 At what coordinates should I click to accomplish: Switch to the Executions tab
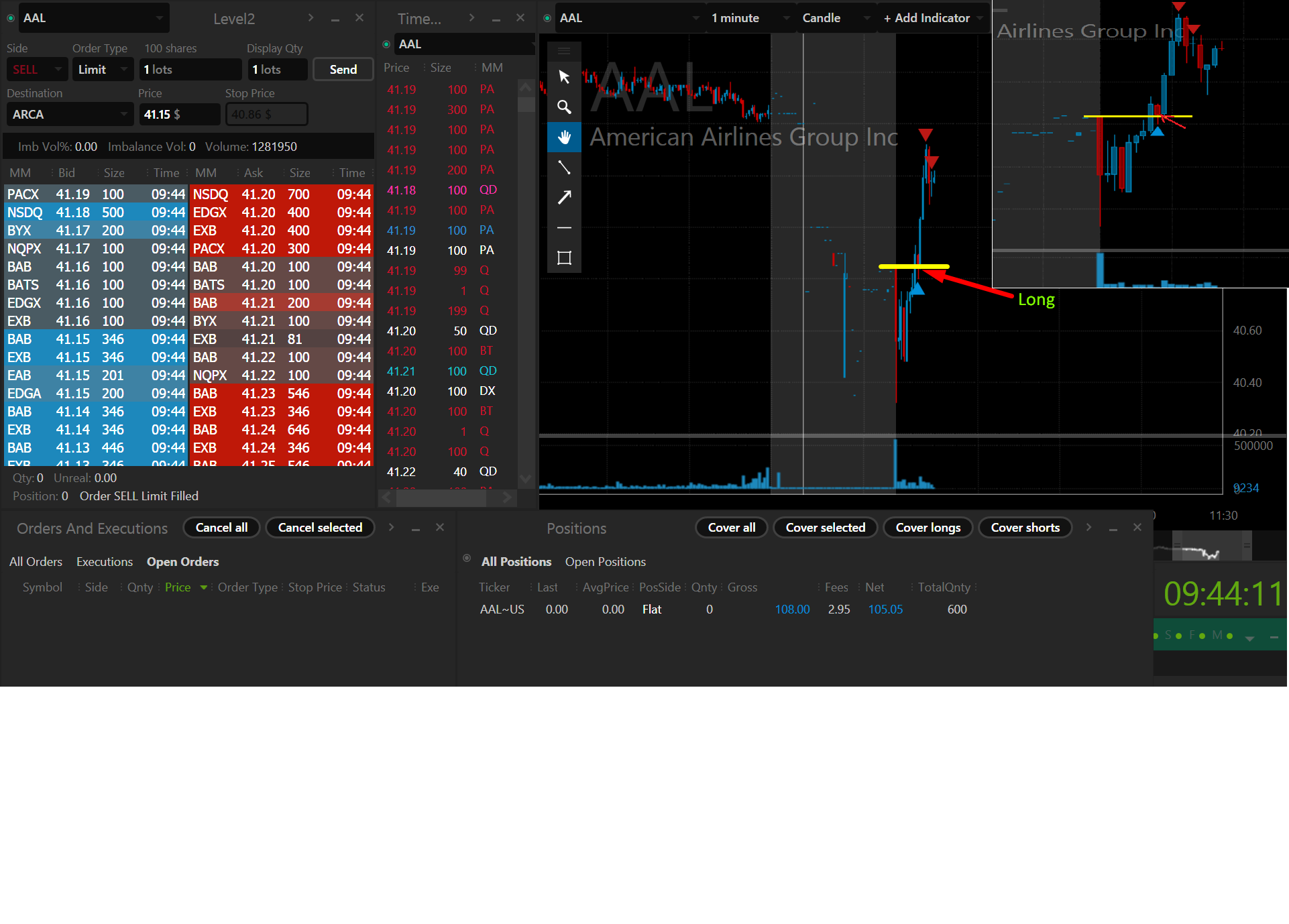tap(105, 562)
